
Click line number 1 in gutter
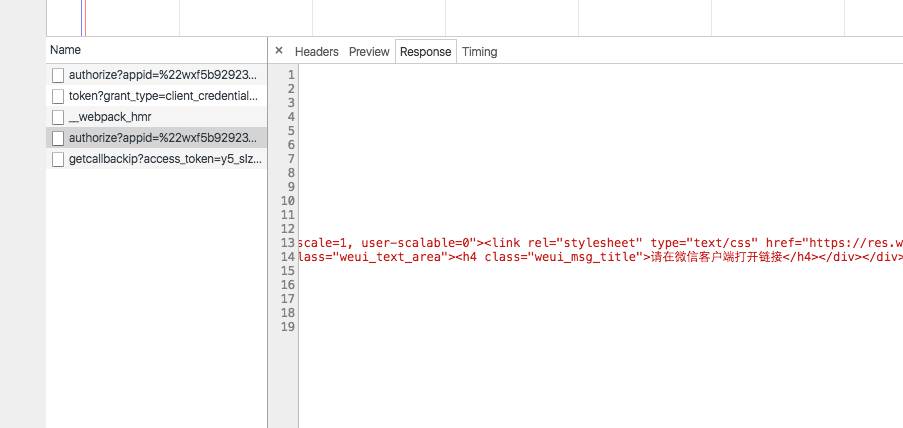291,75
